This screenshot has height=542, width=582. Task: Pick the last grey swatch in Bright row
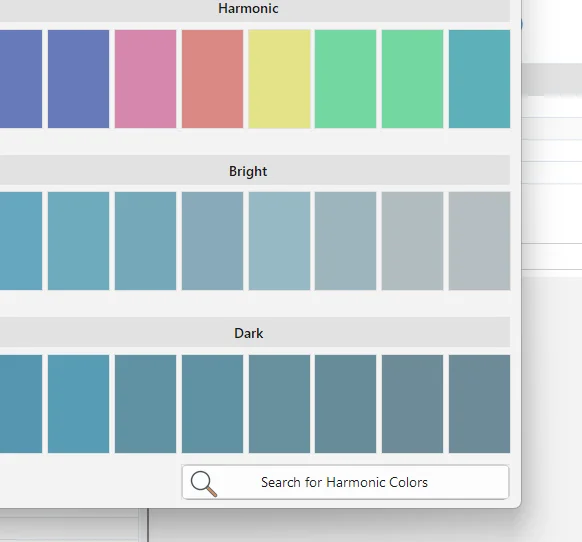(x=479, y=241)
